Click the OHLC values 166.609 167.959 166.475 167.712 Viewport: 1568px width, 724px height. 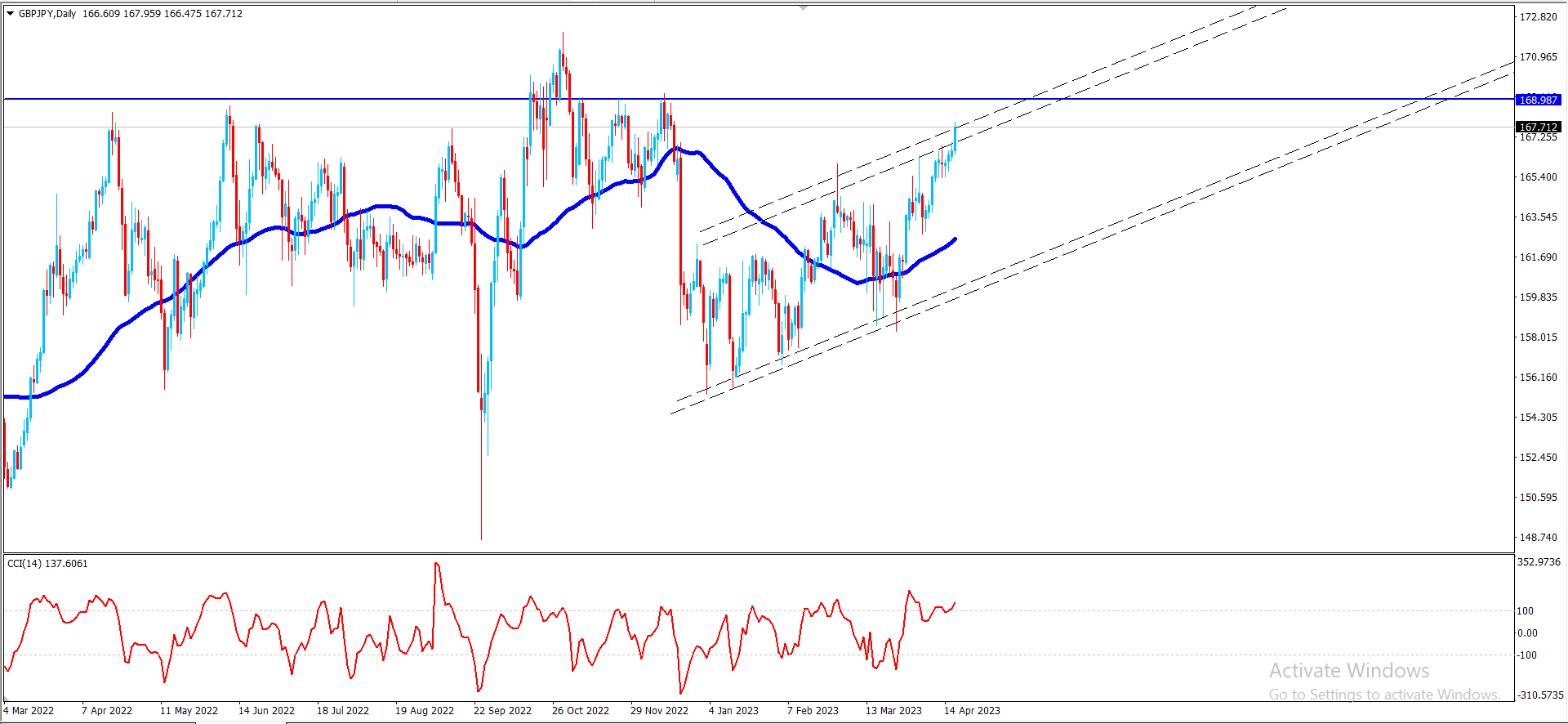pos(163,14)
